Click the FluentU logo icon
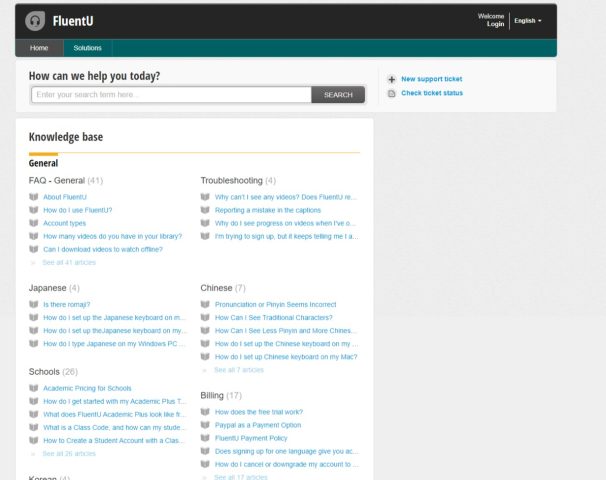This screenshot has height=480, width=606. tap(35, 21)
